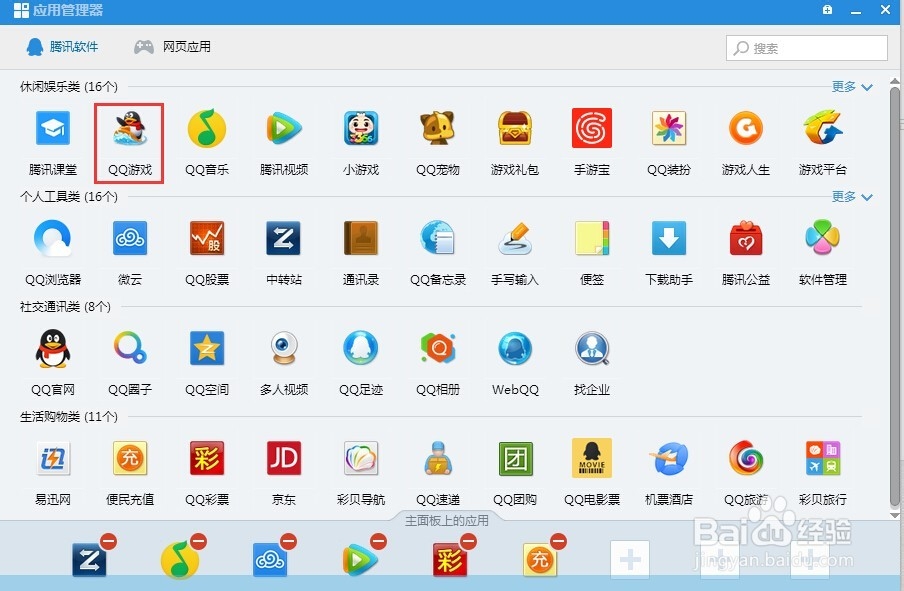Open the 软件管理 app
This screenshot has height=591, width=904.
point(823,238)
